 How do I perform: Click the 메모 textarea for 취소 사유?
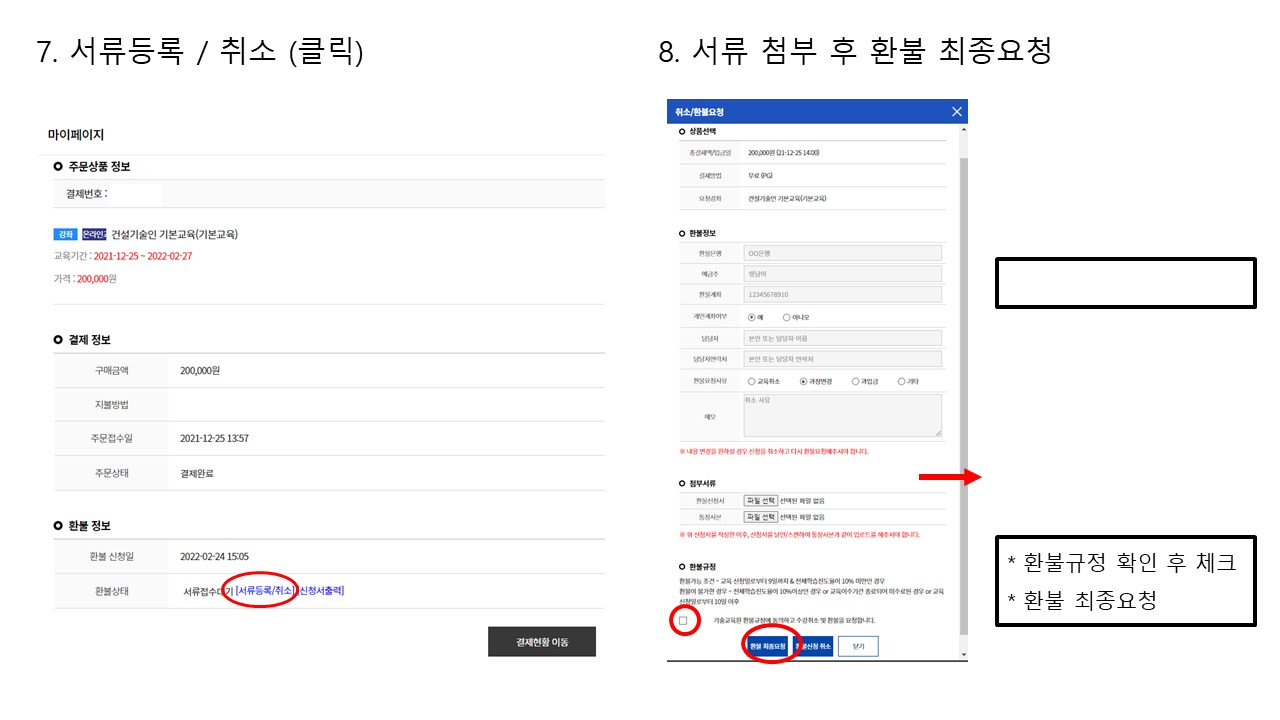pos(842,415)
